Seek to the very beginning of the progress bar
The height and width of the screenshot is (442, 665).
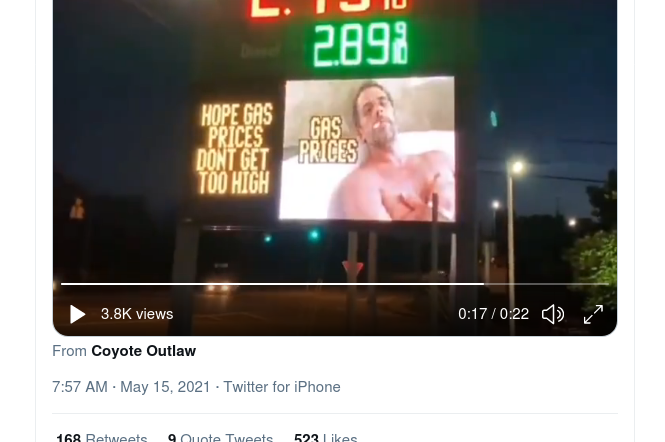pos(62,283)
